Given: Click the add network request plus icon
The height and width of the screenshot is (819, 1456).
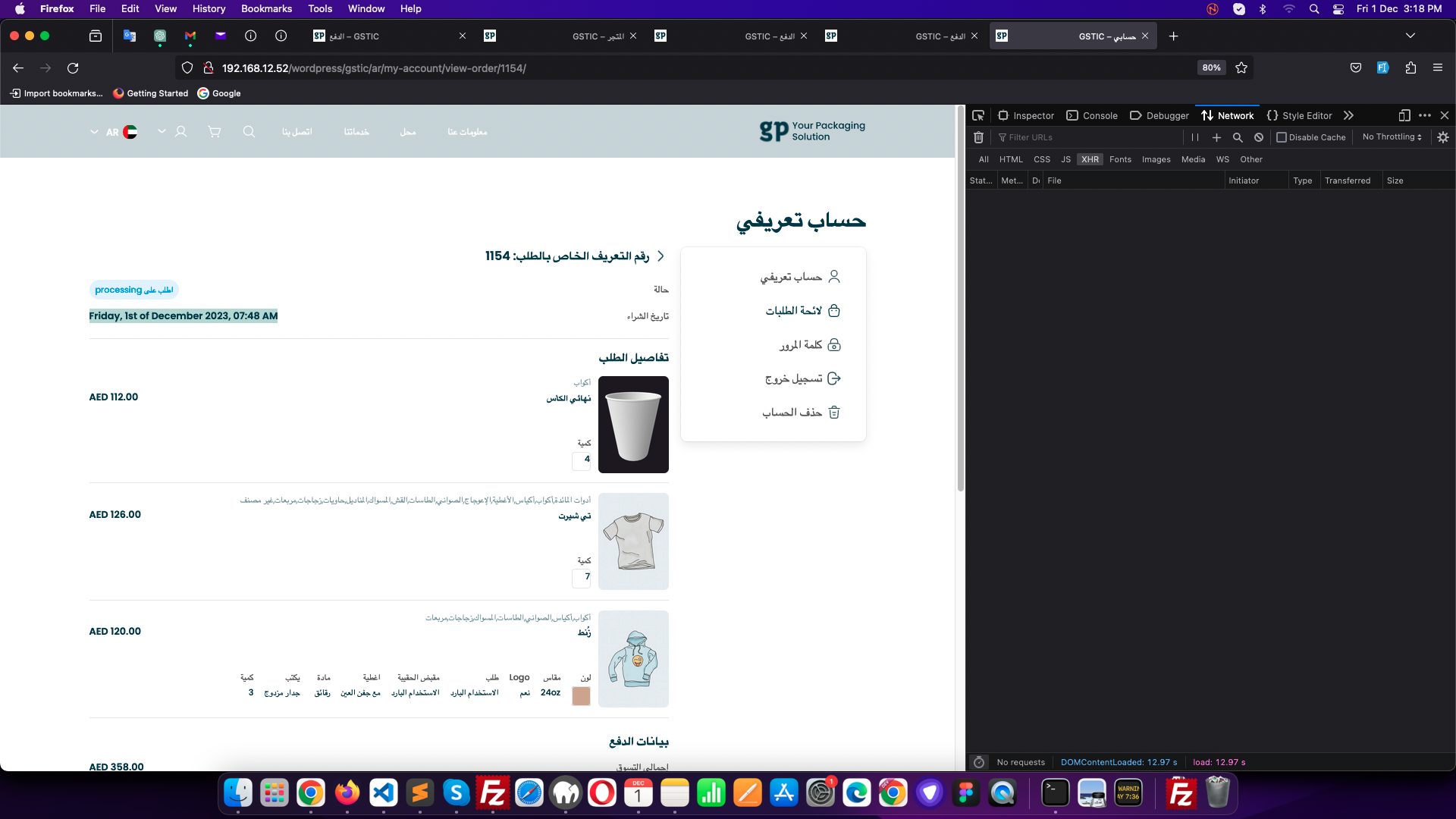Looking at the screenshot, I should [1216, 137].
